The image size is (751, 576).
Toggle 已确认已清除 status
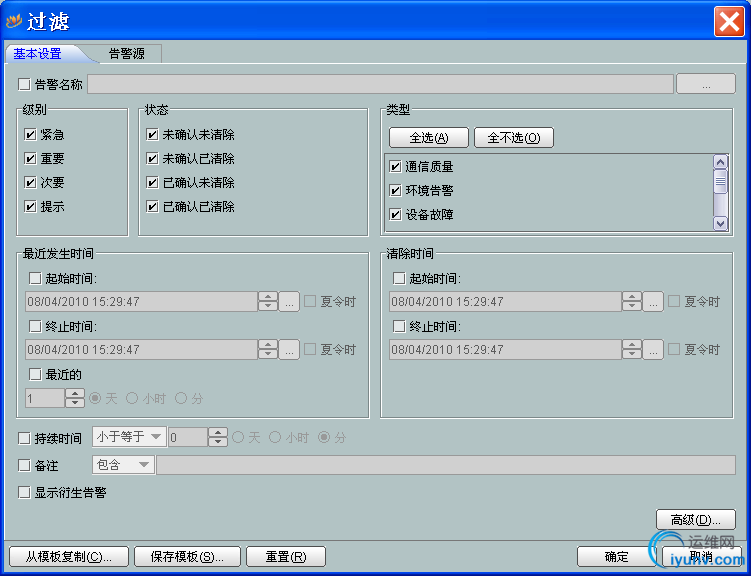152,206
